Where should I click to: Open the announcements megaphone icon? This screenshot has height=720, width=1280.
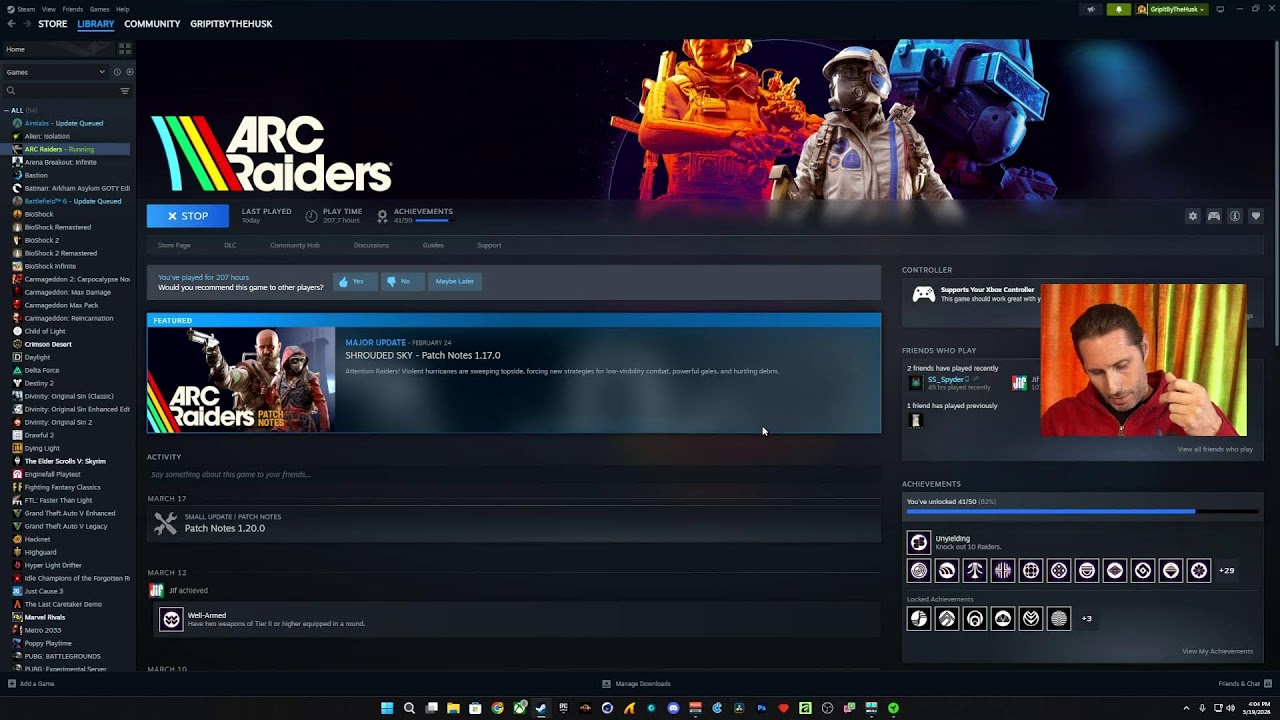[x=1091, y=9]
